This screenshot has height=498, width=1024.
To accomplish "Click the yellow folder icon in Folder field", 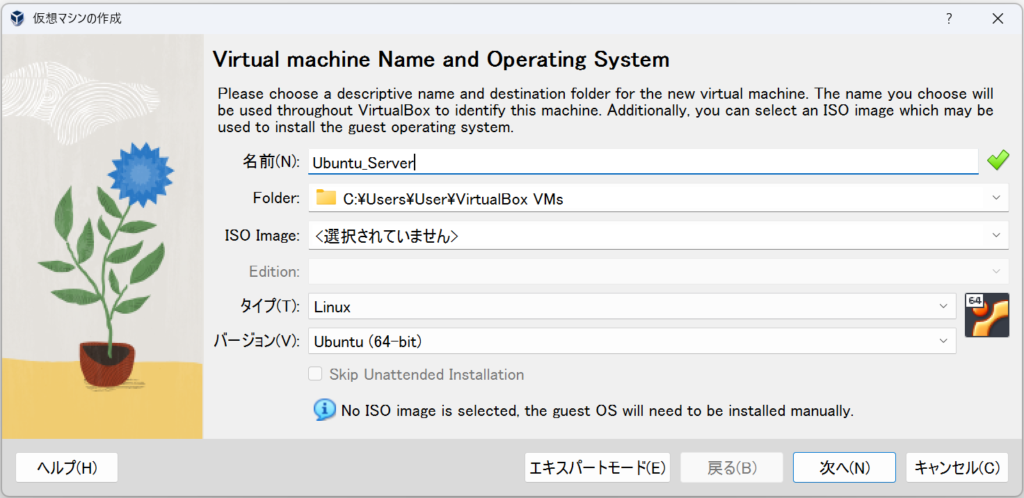I will tap(326, 198).
